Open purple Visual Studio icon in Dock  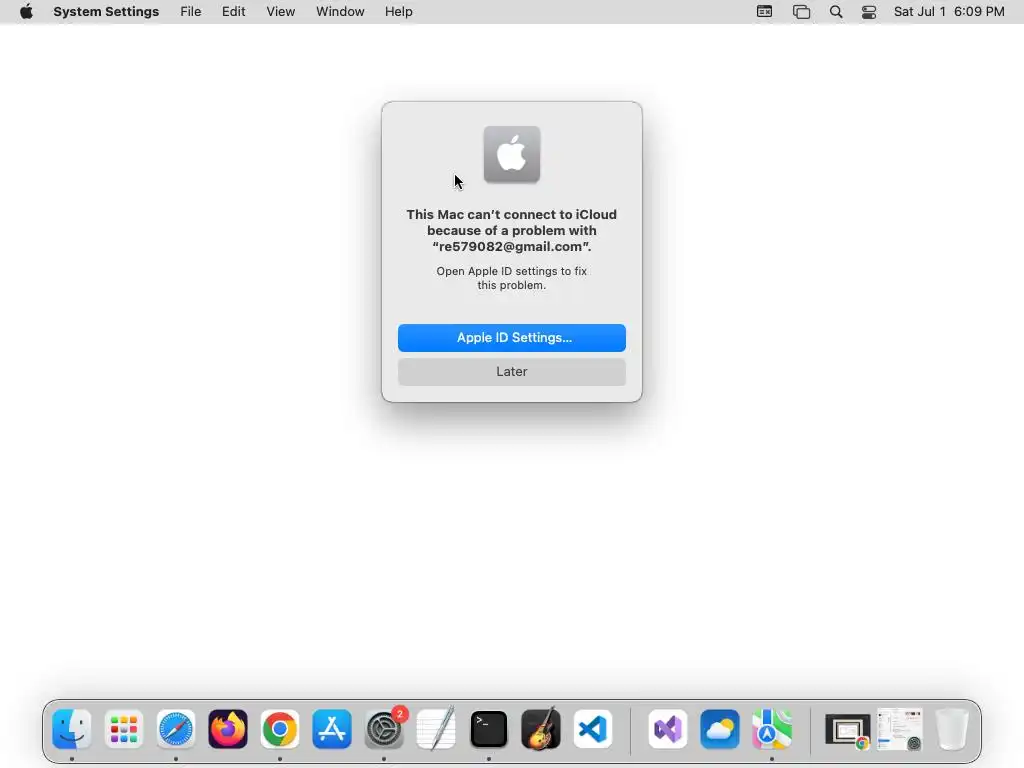click(667, 729)
